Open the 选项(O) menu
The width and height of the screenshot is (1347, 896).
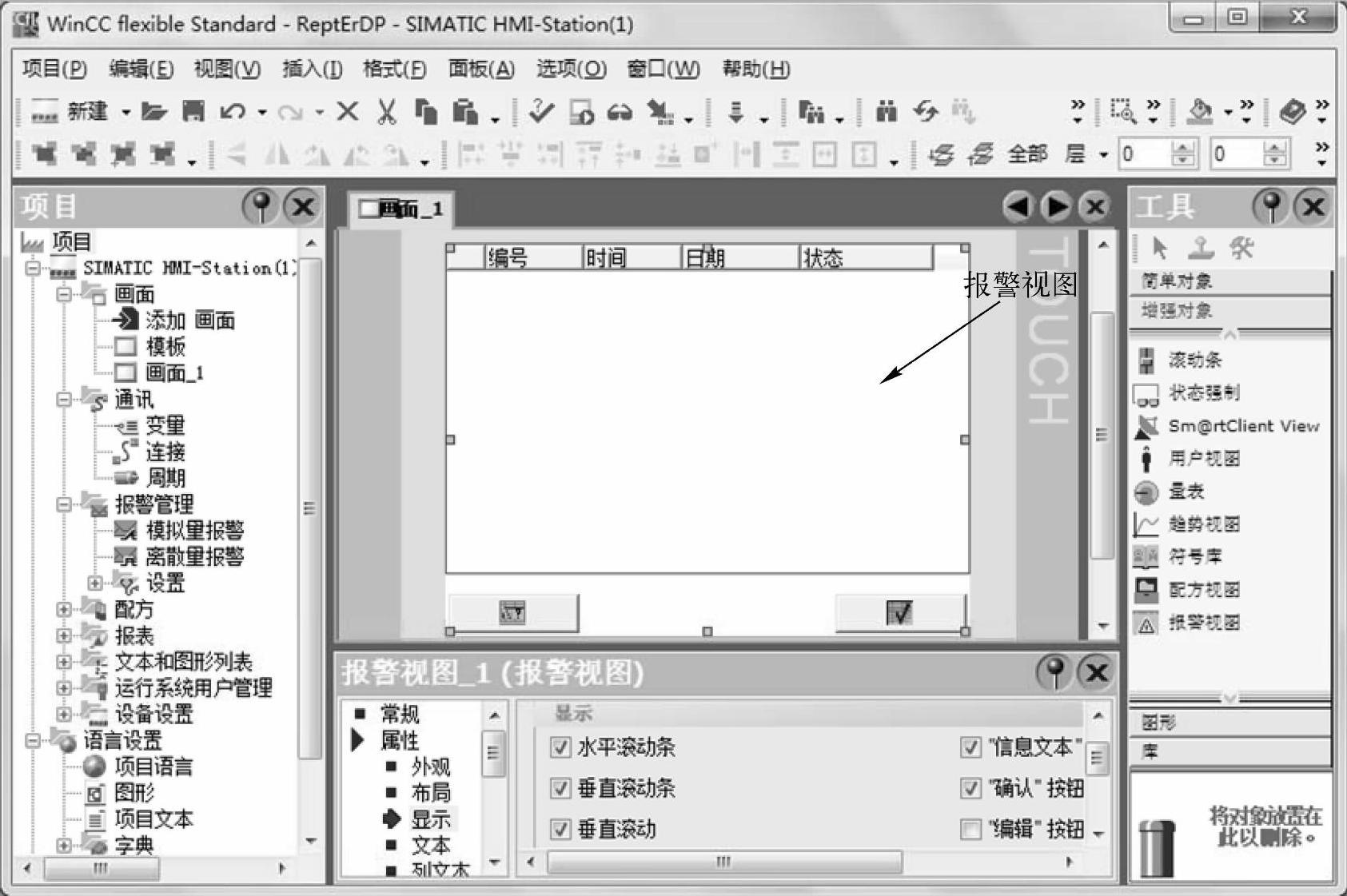[x=571, y=70]
